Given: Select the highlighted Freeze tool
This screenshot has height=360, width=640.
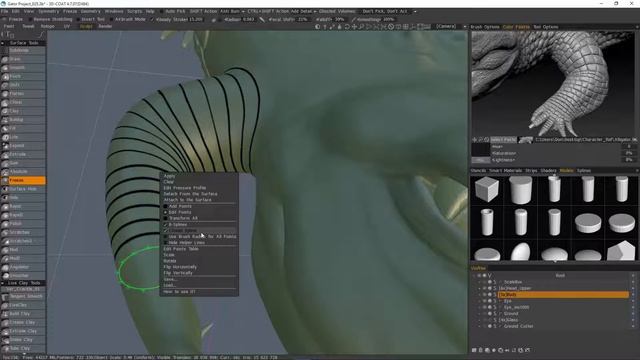Looking at the screenshot, I should 23,180.
